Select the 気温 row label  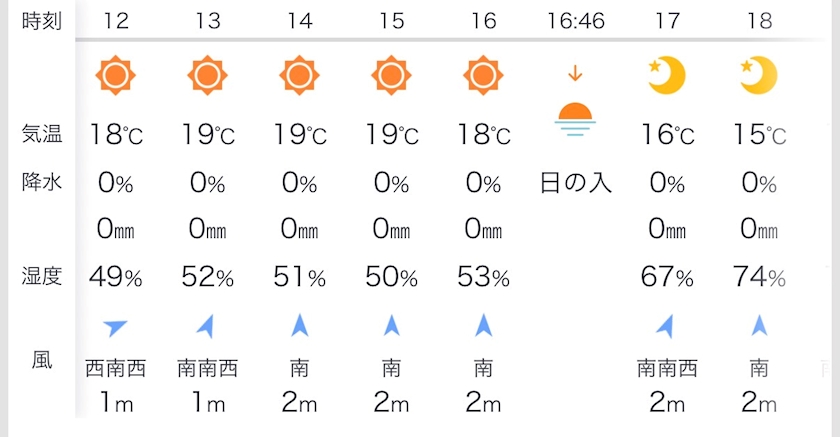41,134
